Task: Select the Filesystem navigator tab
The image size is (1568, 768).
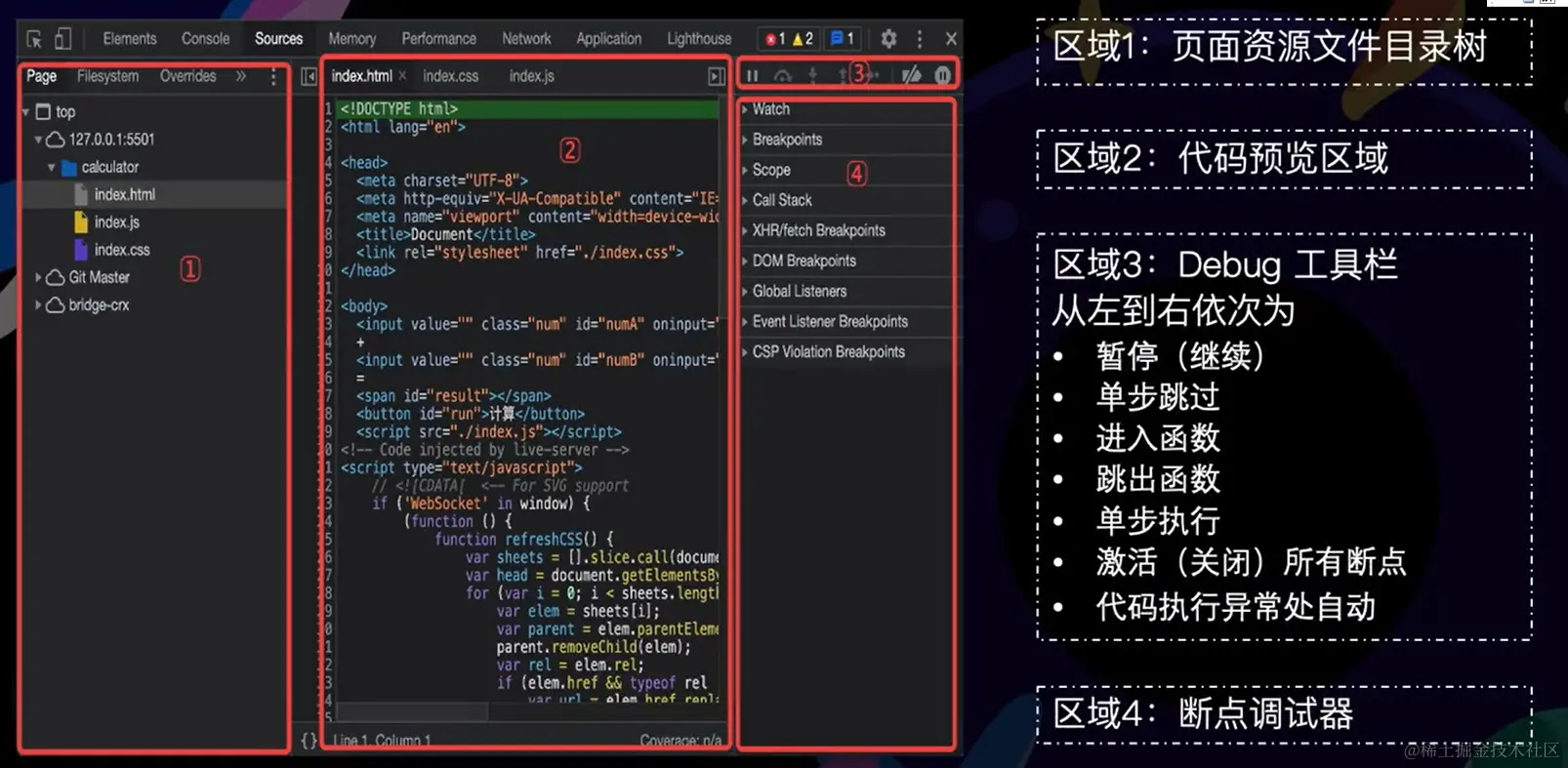Action: tap(107, 76)
